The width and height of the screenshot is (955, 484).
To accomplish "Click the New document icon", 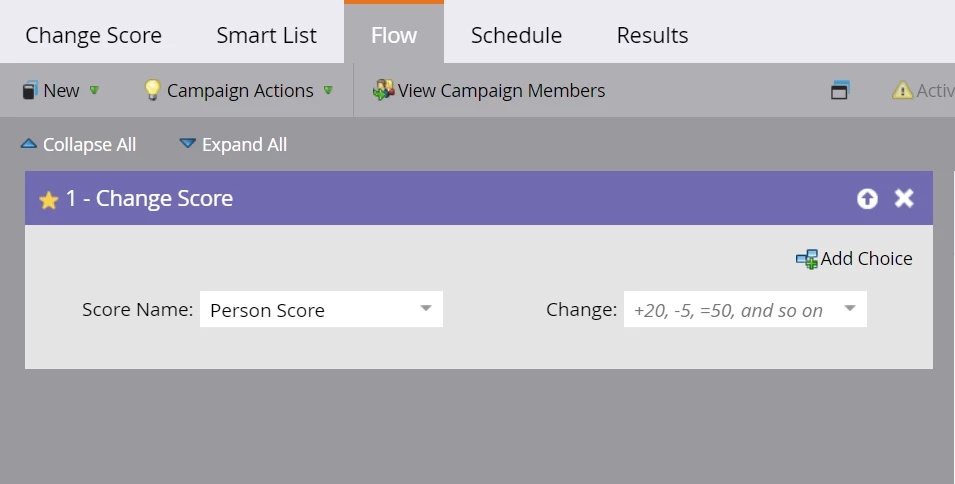I will (x=30, y=91).
